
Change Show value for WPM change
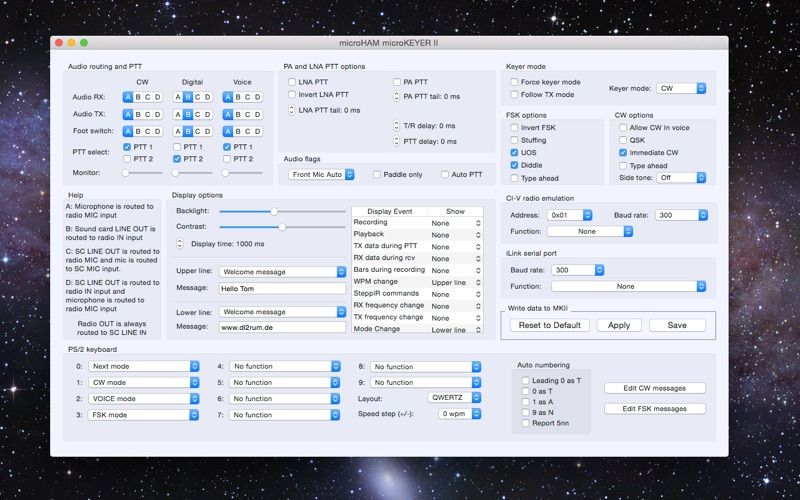(x=456, y=282)
